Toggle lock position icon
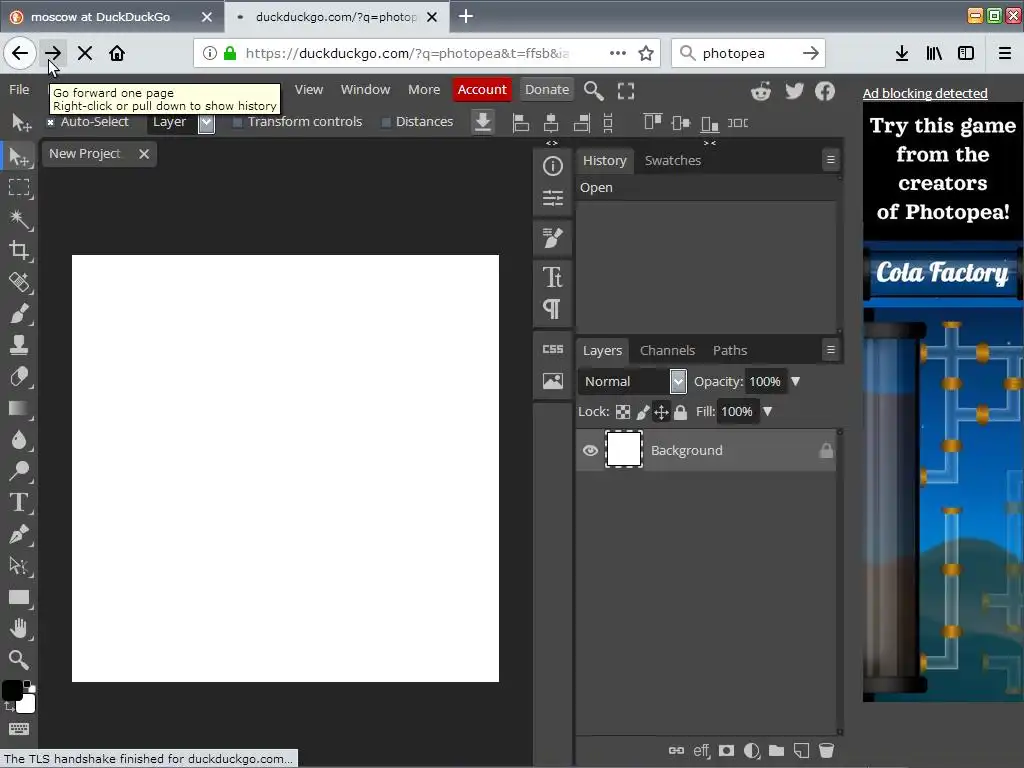Screen dimensions: 1024x768 [661, 412]
